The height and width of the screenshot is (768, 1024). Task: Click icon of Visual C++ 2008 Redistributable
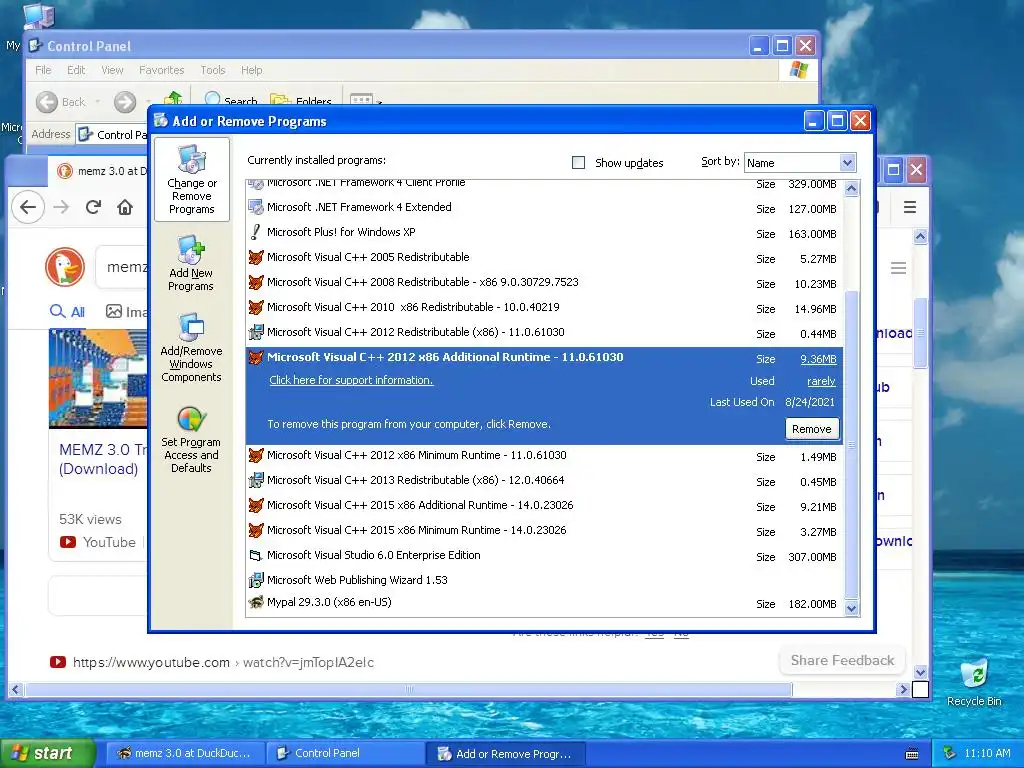(x=256, y=282)
